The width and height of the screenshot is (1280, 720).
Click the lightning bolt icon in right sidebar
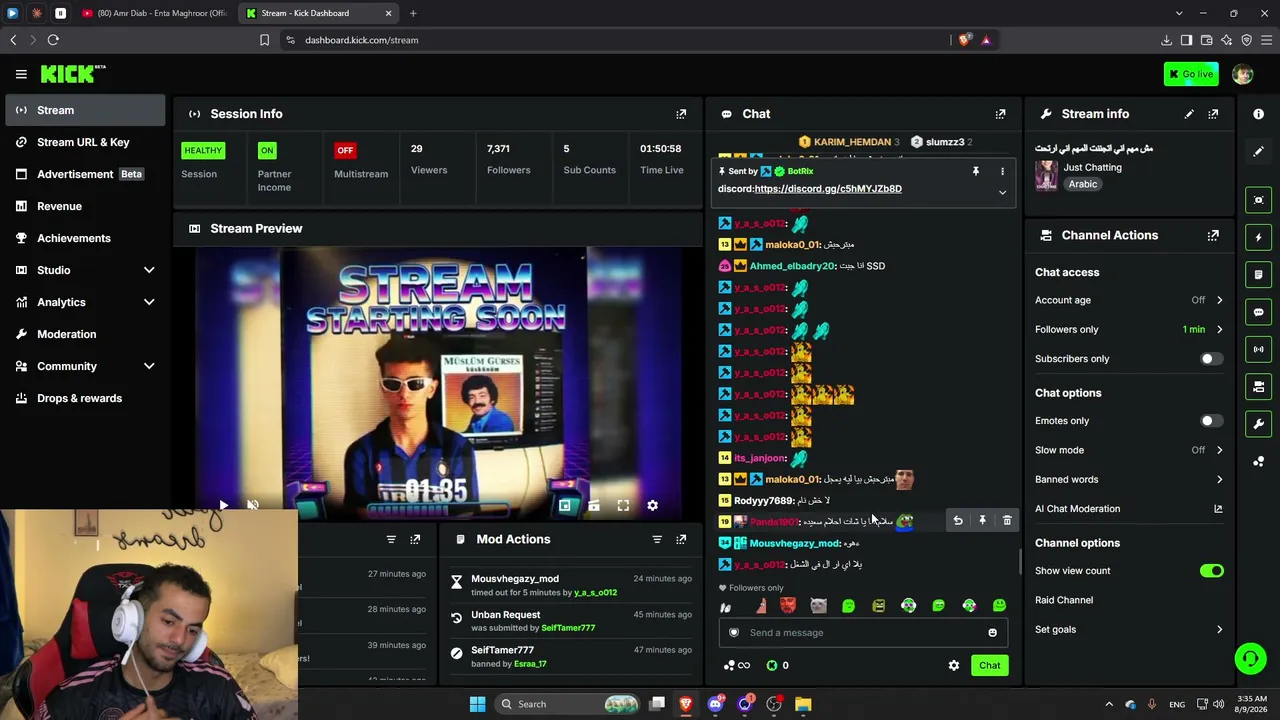click(x=1258, y=238)
